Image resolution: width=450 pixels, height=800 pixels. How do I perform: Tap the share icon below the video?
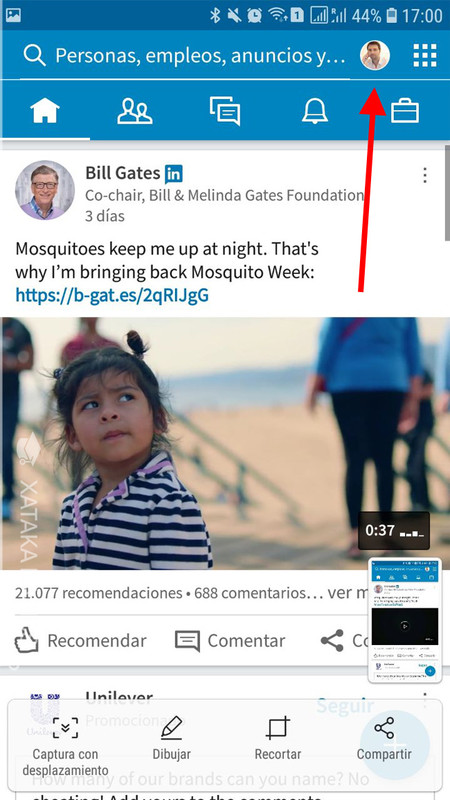[332, 641]
